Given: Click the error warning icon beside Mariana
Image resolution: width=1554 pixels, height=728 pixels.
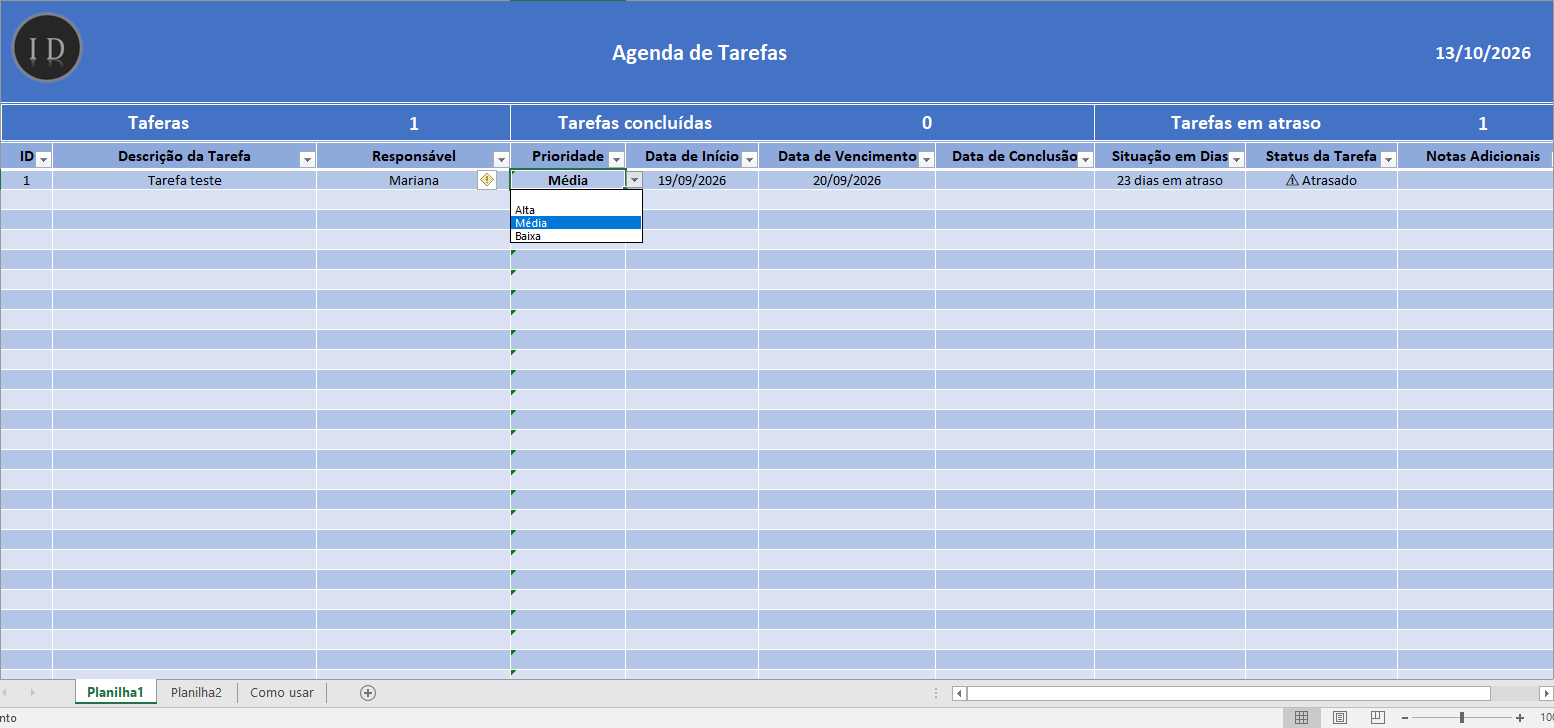Looking at the screenshot, I should click(x=487, y=180).
